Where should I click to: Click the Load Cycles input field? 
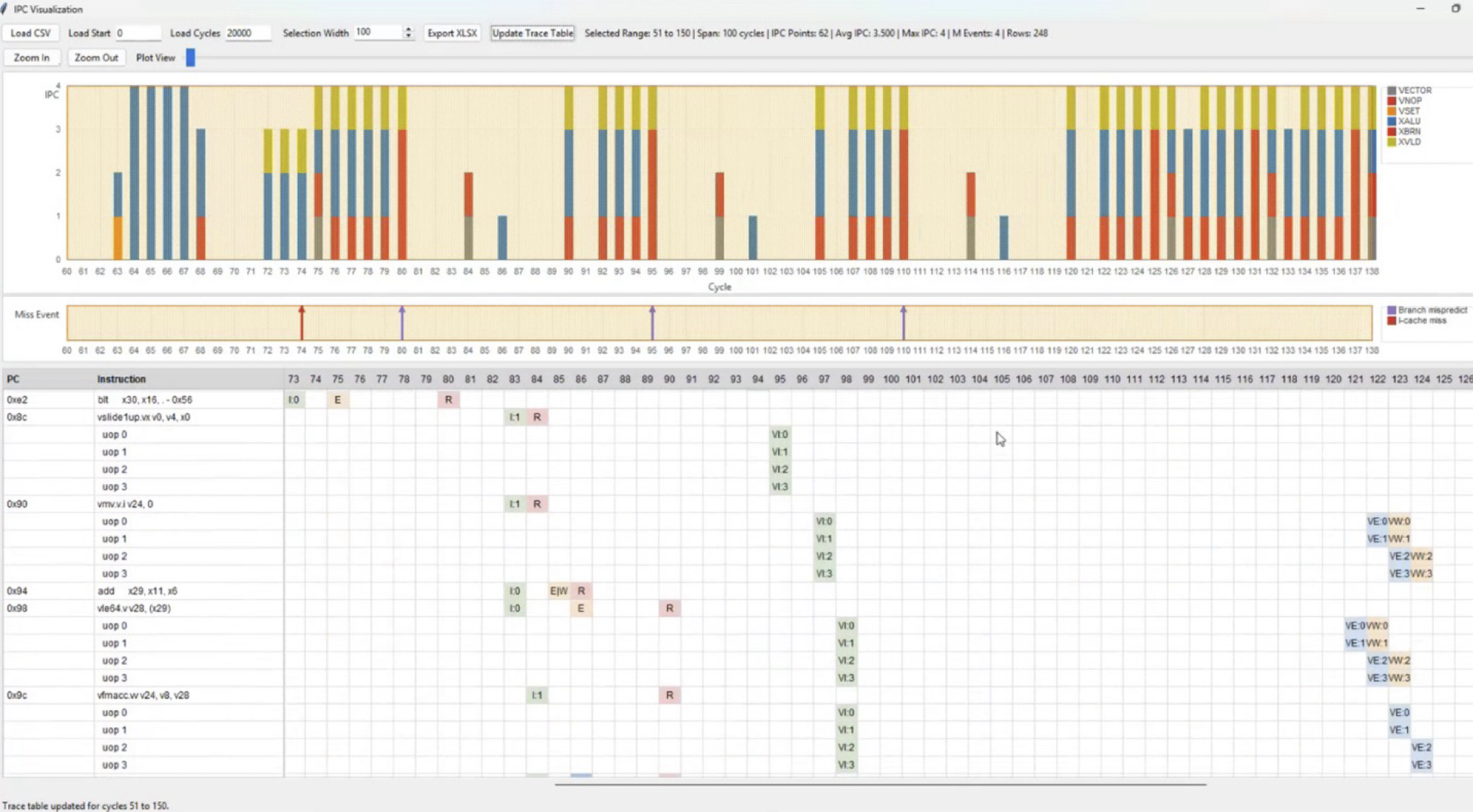pos(247,33)
